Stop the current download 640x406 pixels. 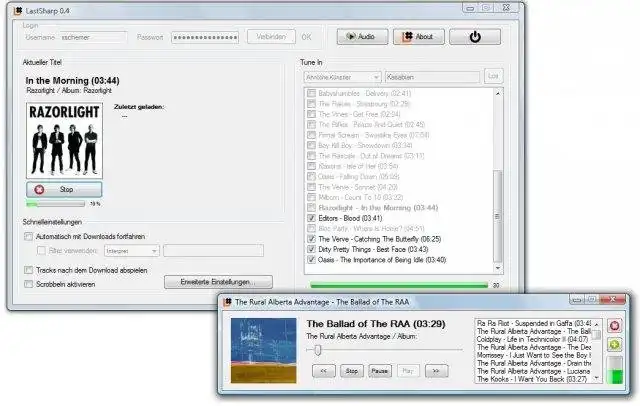pos(64,189)
